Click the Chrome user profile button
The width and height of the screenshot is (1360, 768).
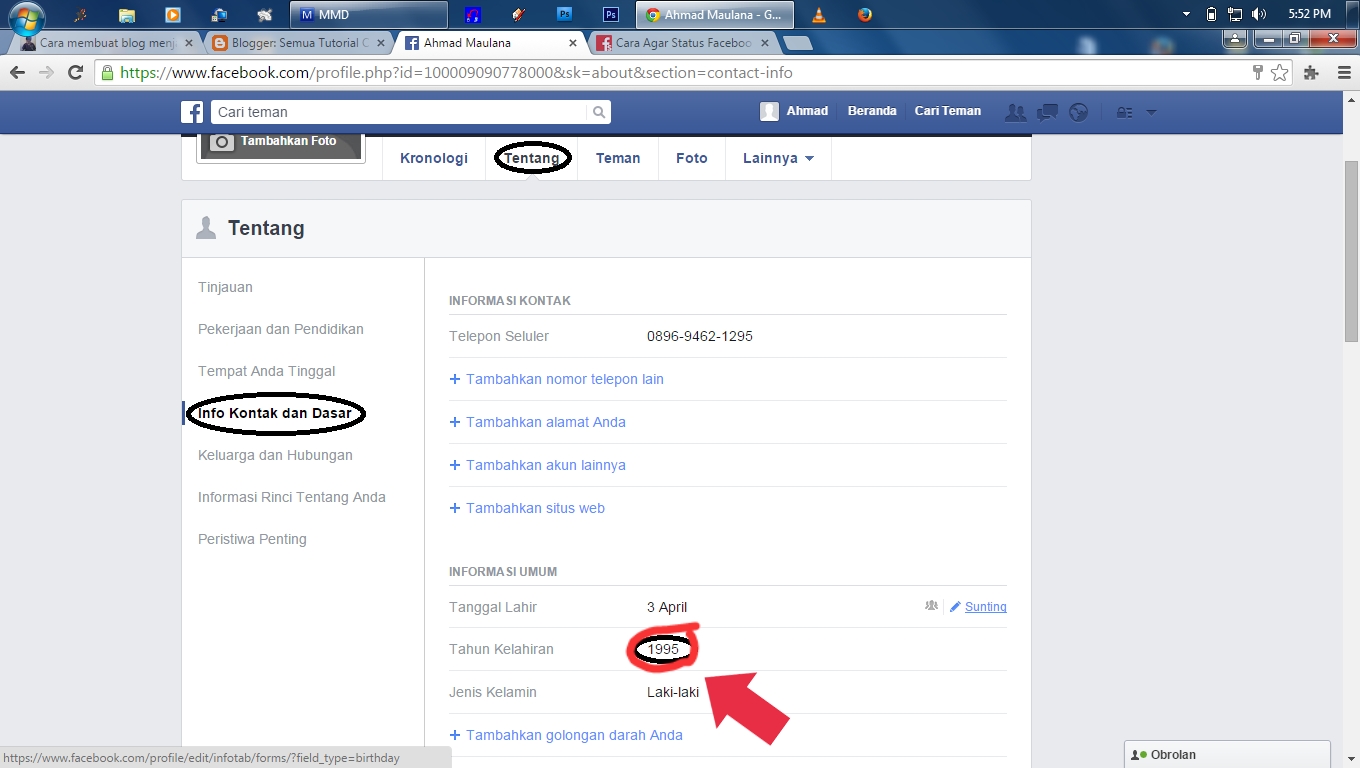1235,38
